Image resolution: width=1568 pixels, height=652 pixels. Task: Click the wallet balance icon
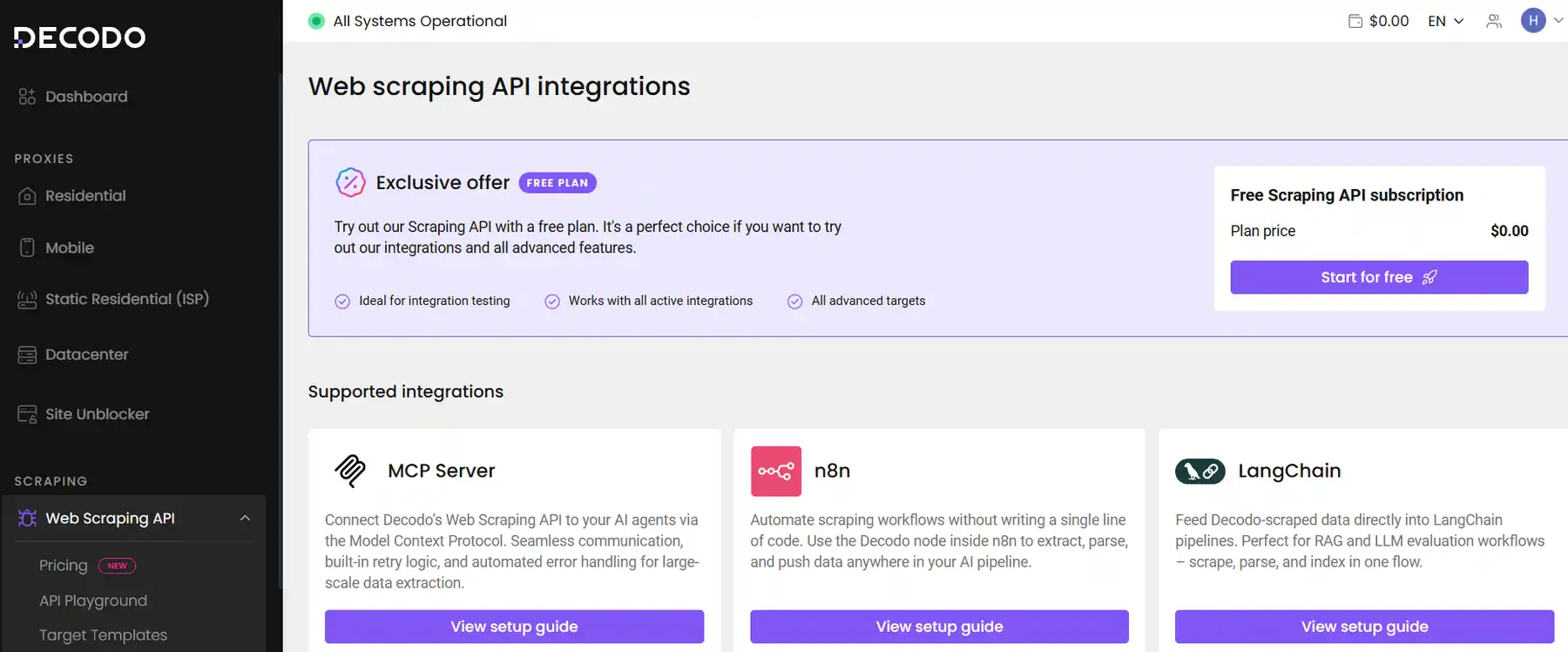coord(1355,21)
